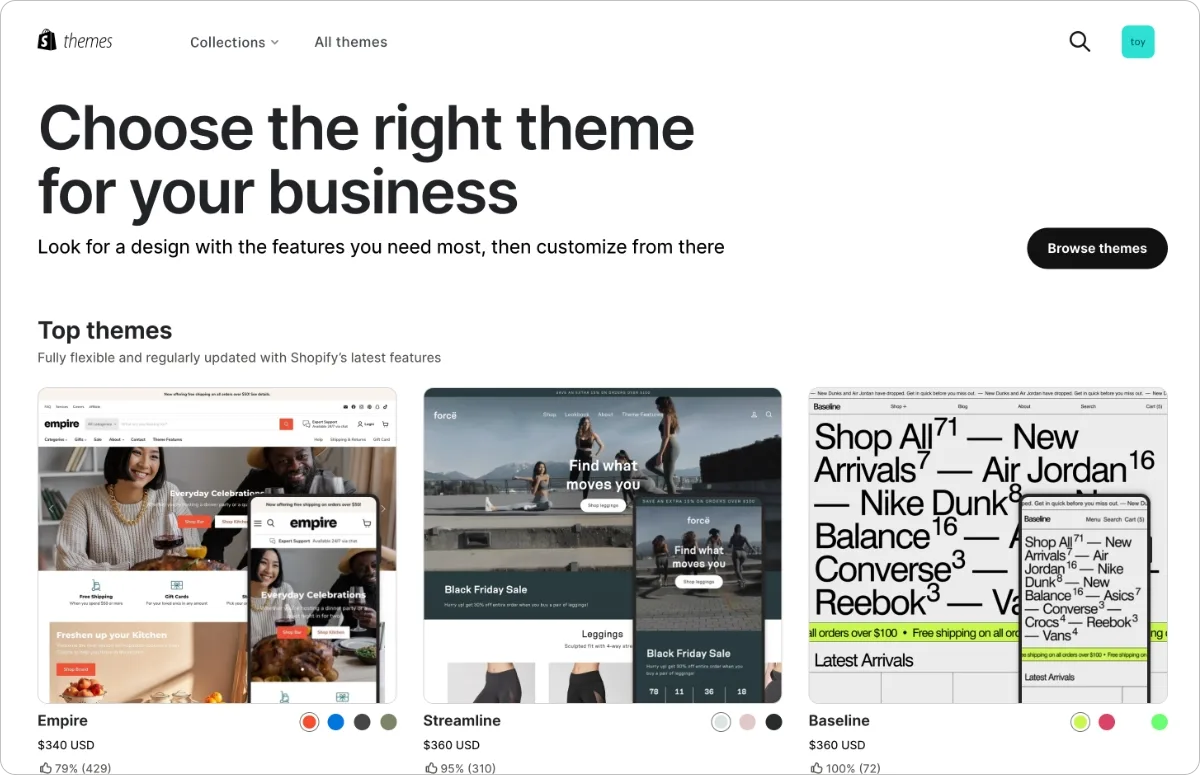This screenshot has width=1200, height=775.
Task: Open the 'toy' account avatar
Action: pos(1138,42)
